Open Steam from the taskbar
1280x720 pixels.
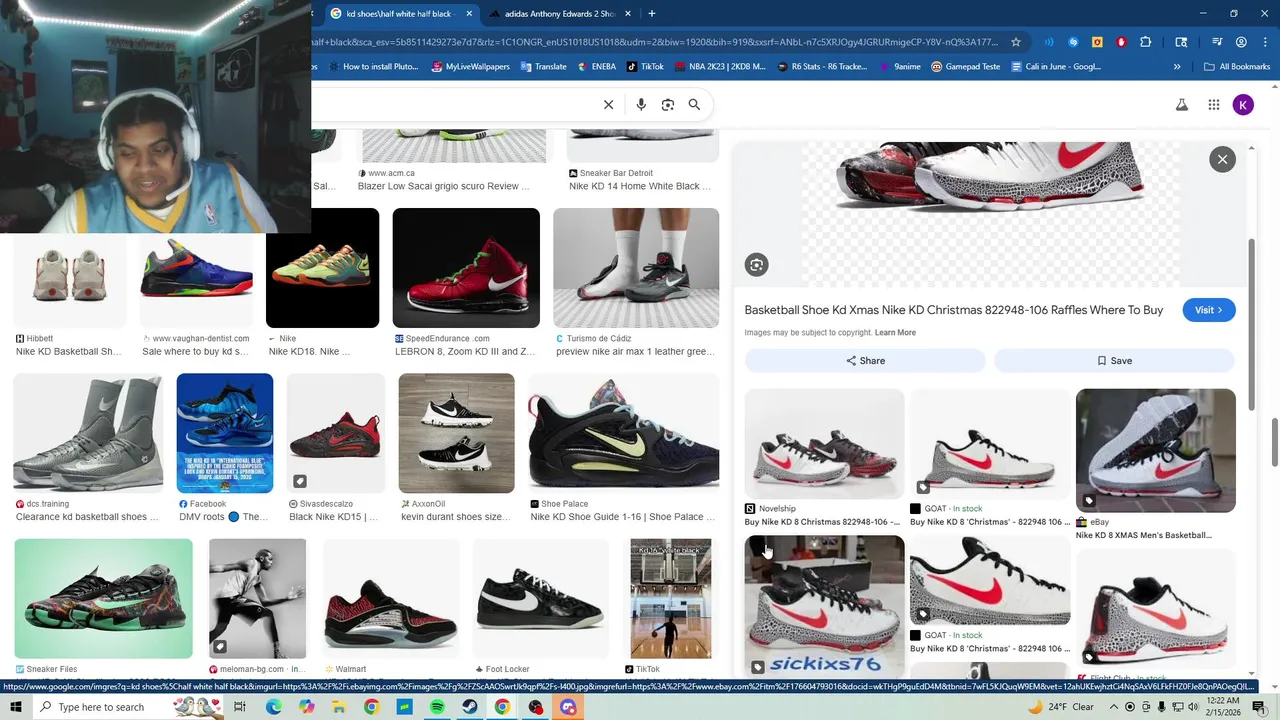coord(469,707)
